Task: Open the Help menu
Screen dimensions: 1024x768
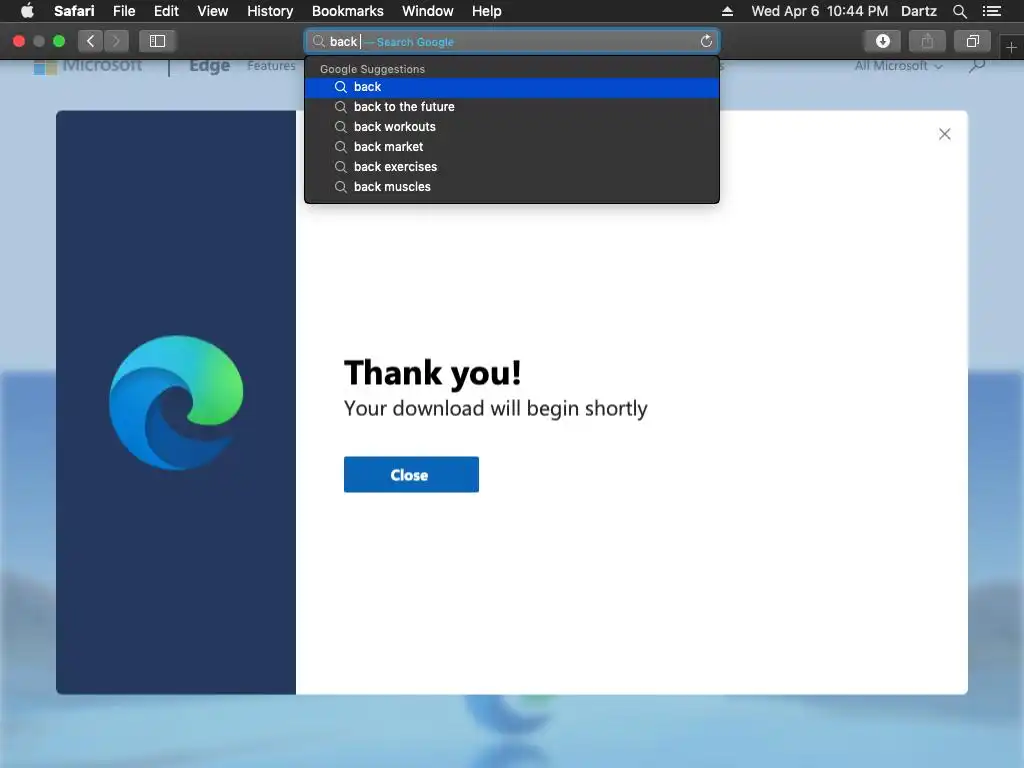Action: (487, 11)
